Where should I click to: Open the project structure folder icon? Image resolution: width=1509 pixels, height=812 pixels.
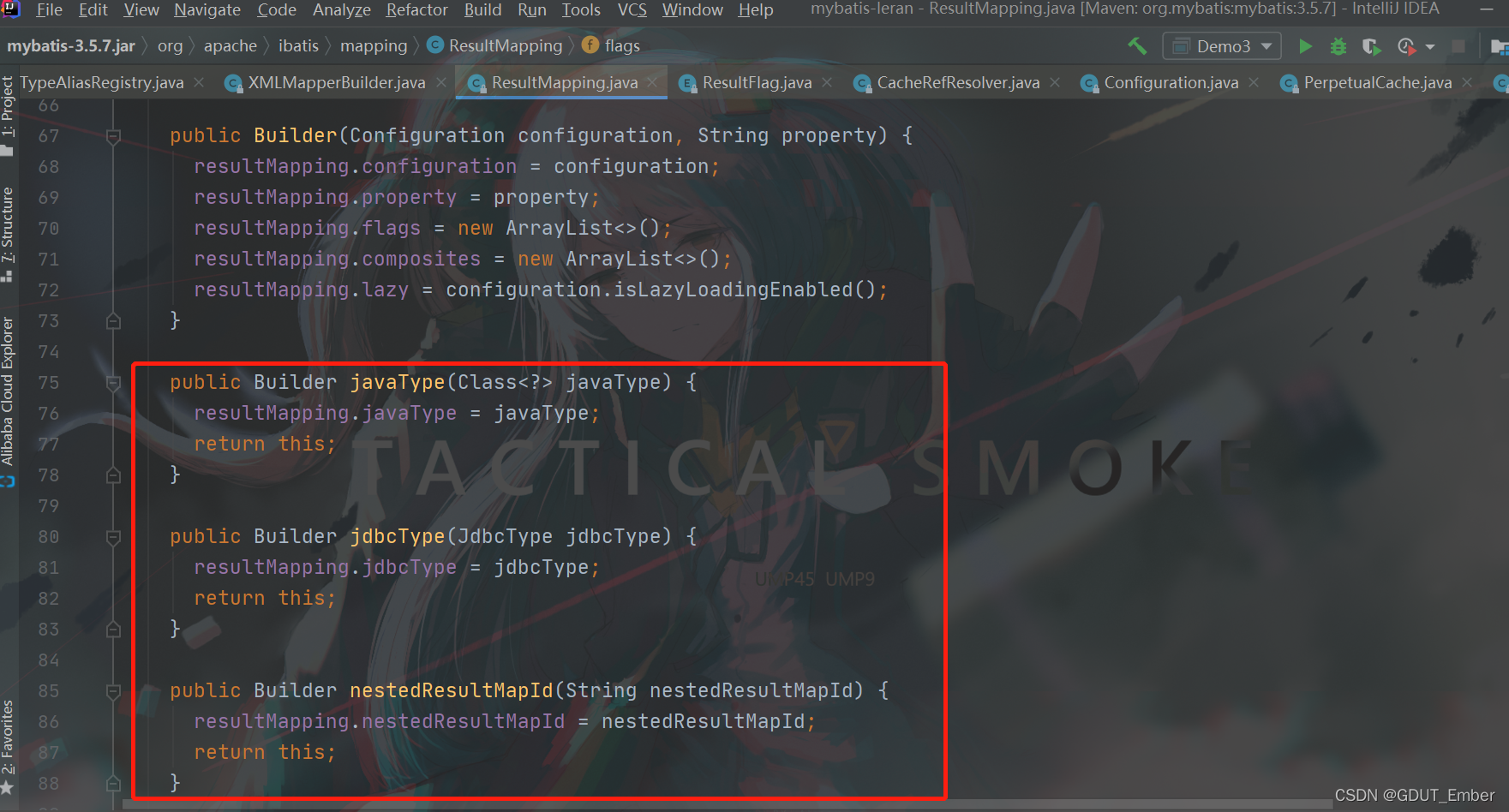[x=1499, y=46]
